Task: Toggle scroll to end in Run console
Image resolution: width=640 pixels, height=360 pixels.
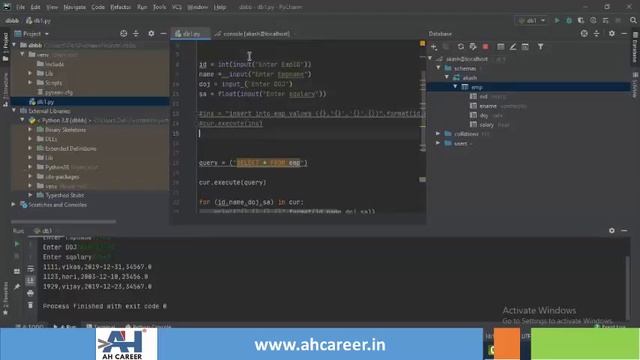Action: [30, 281]
